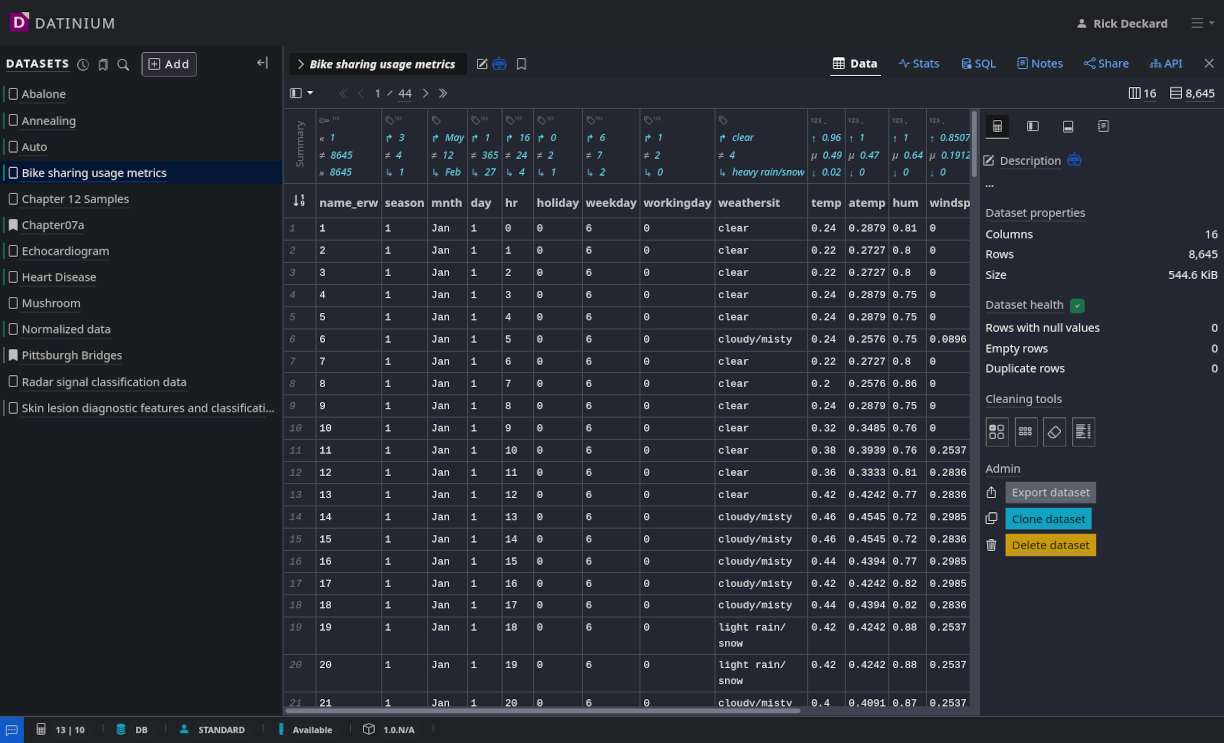Select the eraser cleaning tool
This screenshot has height=743, width=1224.
(1054, 431)
